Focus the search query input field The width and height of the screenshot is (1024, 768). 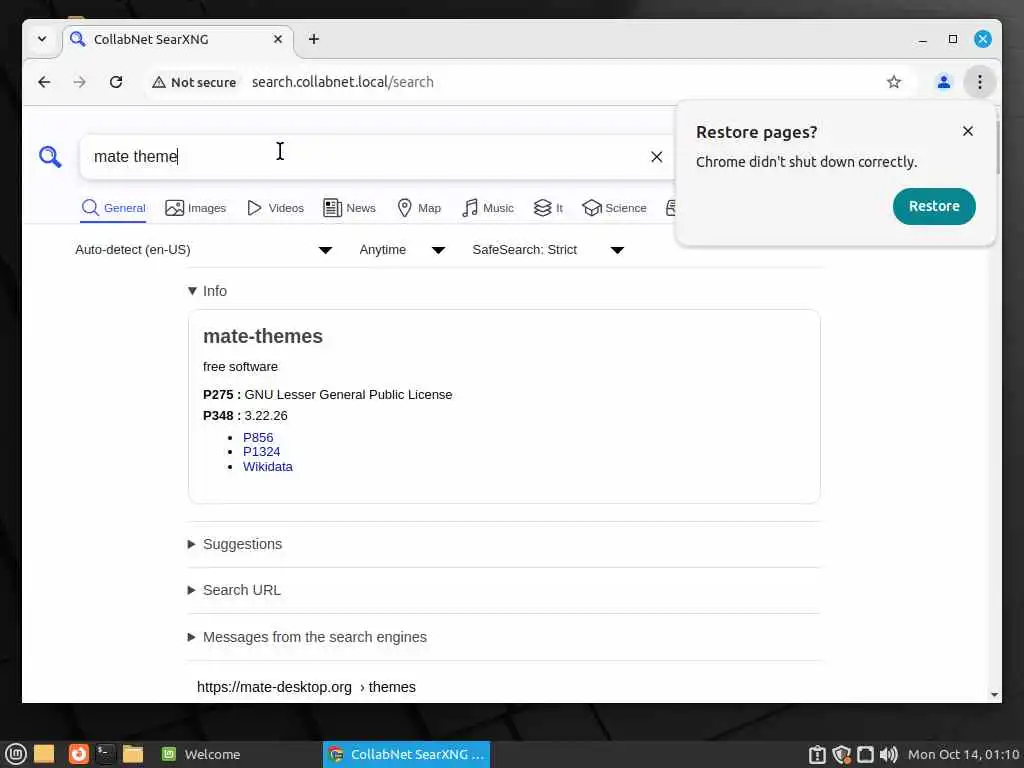coord(366,157)
